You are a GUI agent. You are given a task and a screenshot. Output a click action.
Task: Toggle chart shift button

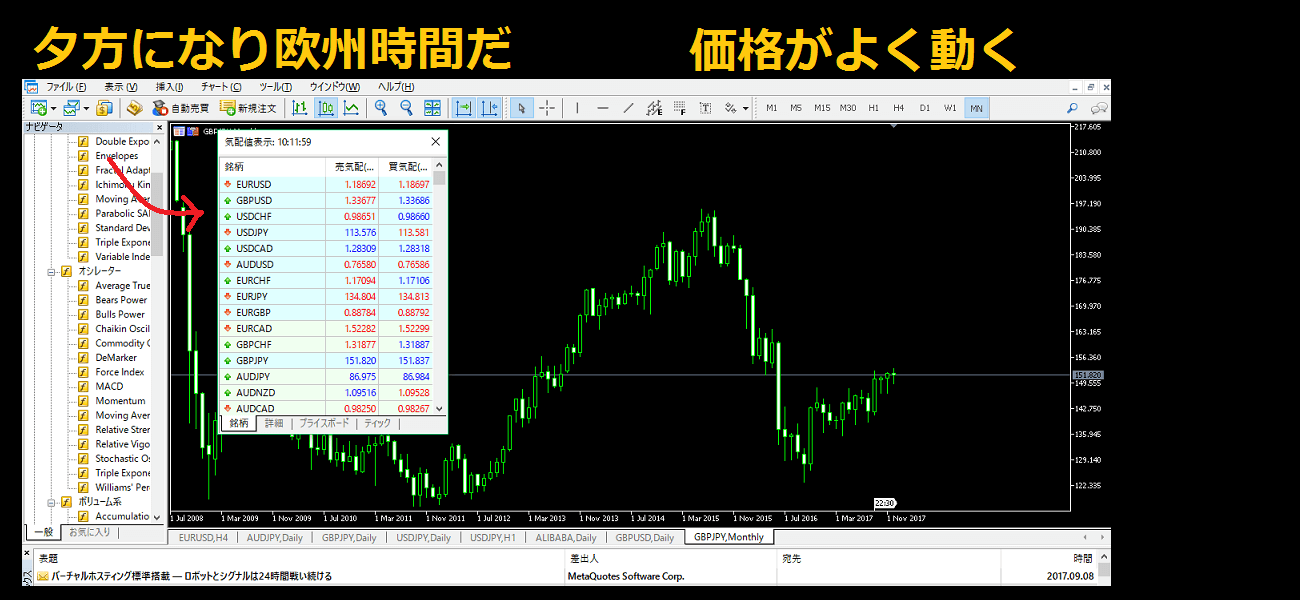click(489, 108)
